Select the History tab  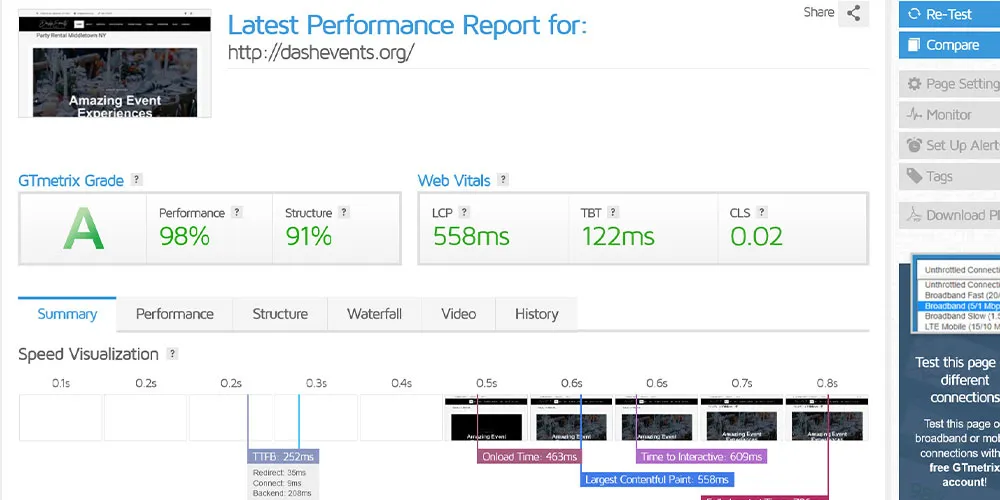click(536, 314)
